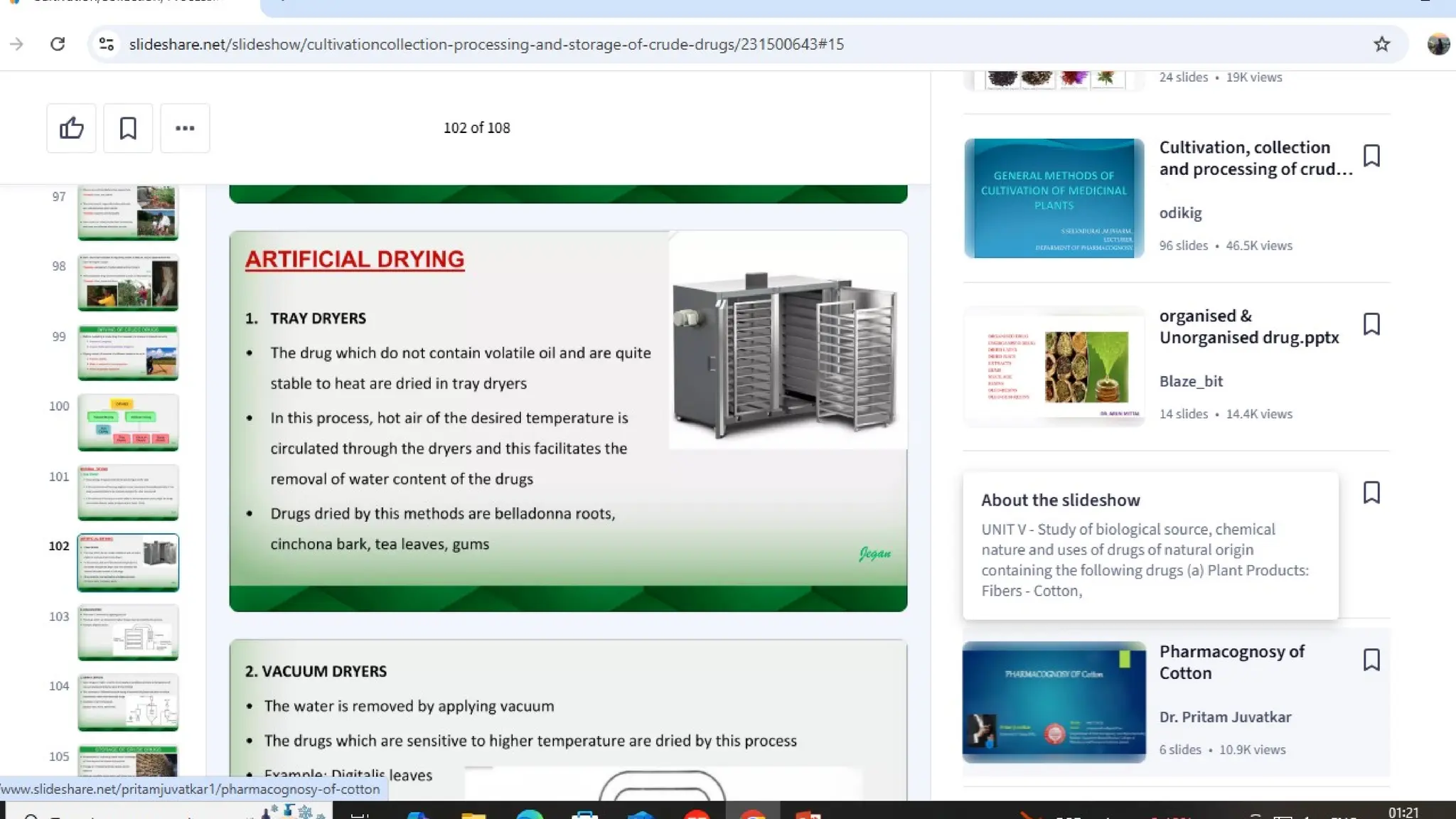Screen dimensions: 1456x819
Task: Bookmark this page with star icon
Action: pyautogui.click(x=1381, y=44)
